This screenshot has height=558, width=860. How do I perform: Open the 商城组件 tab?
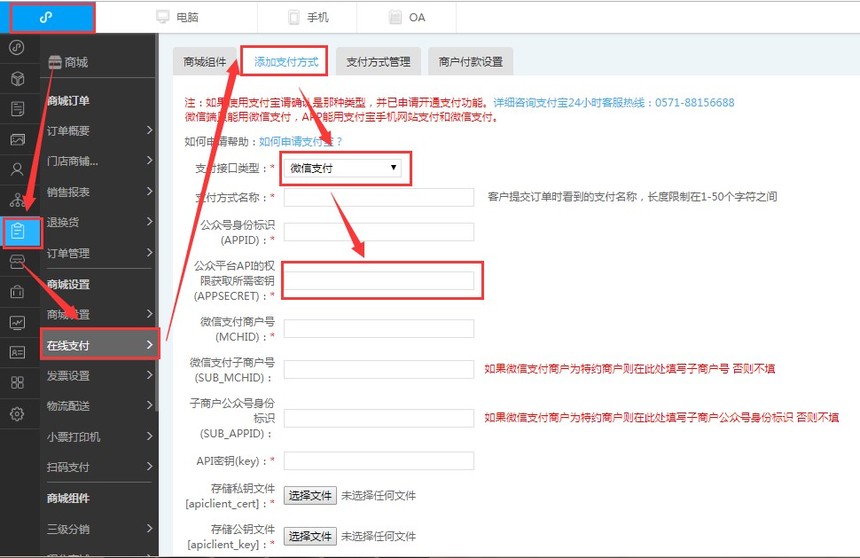205,61
